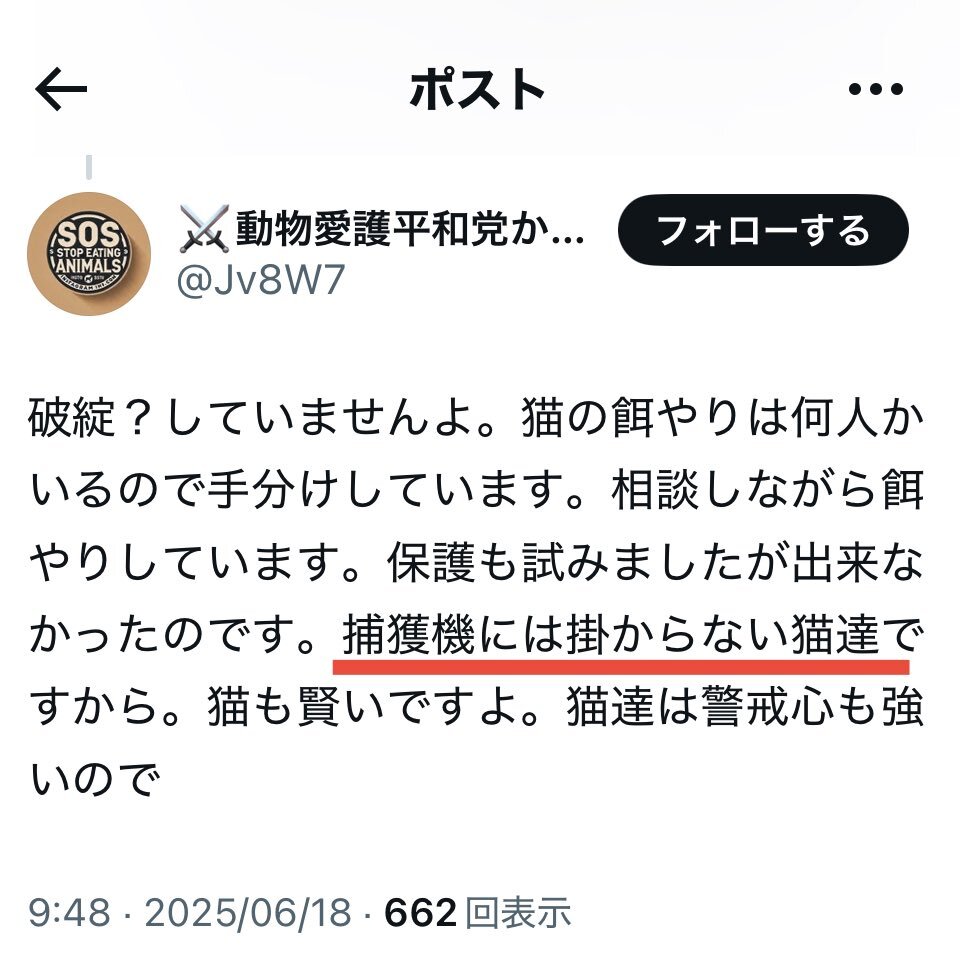Tap the thread connector line above avatar

tap(89, 167)
